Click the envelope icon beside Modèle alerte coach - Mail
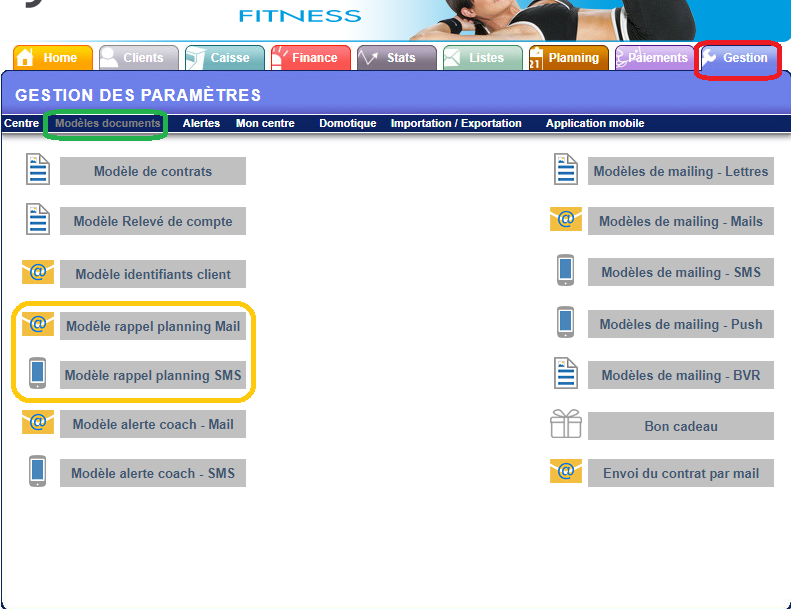 pos(38,423)
